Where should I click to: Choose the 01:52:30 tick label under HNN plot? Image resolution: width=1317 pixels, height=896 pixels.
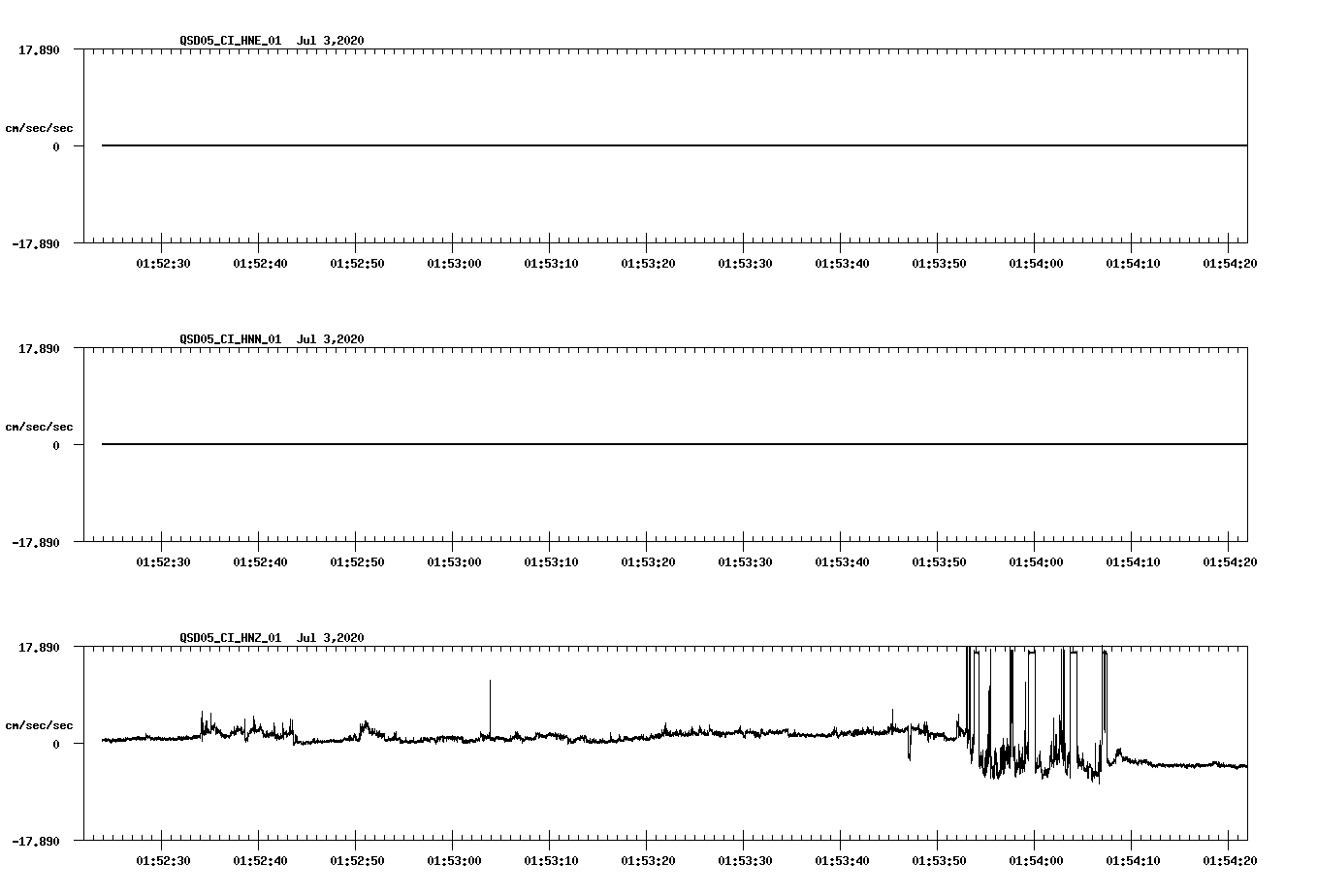163,561
